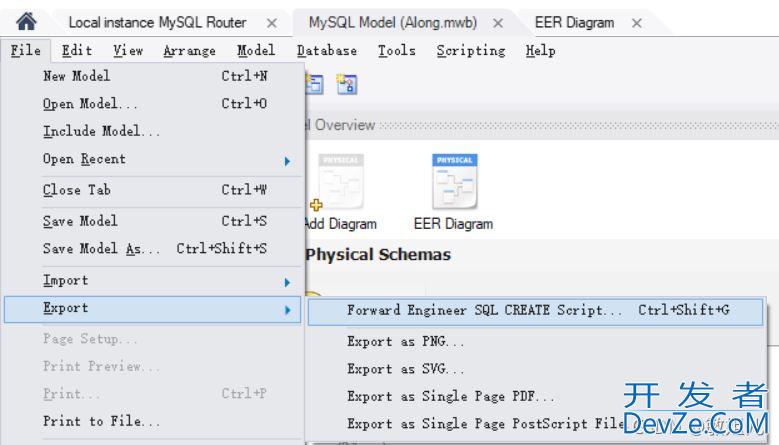Switch to MySQL Model (Along.mwb) tab
Screen dimensions: 779x445
[392, 22]
